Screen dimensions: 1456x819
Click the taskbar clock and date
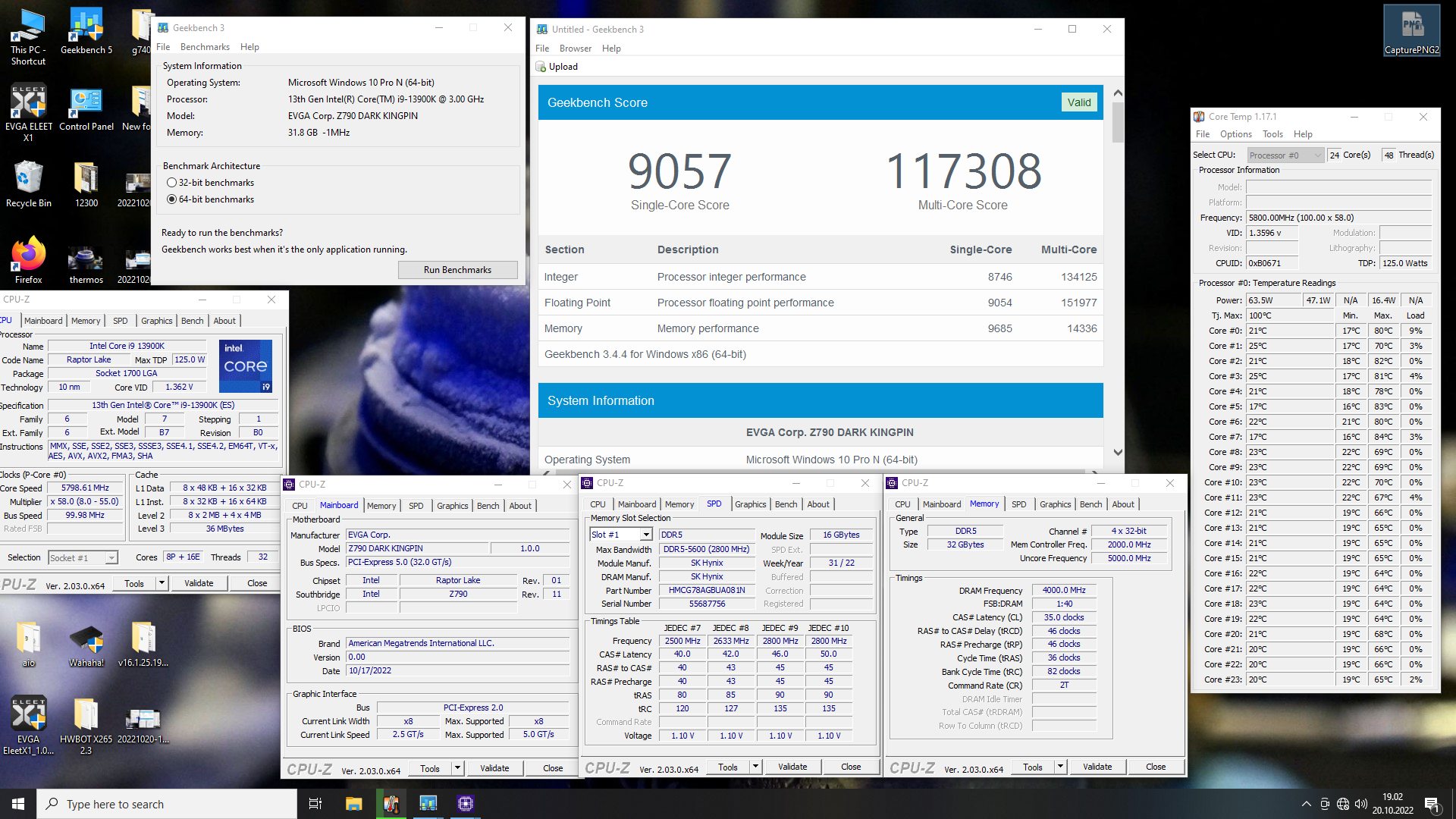pyautogui.click(x=1392, y=804)
